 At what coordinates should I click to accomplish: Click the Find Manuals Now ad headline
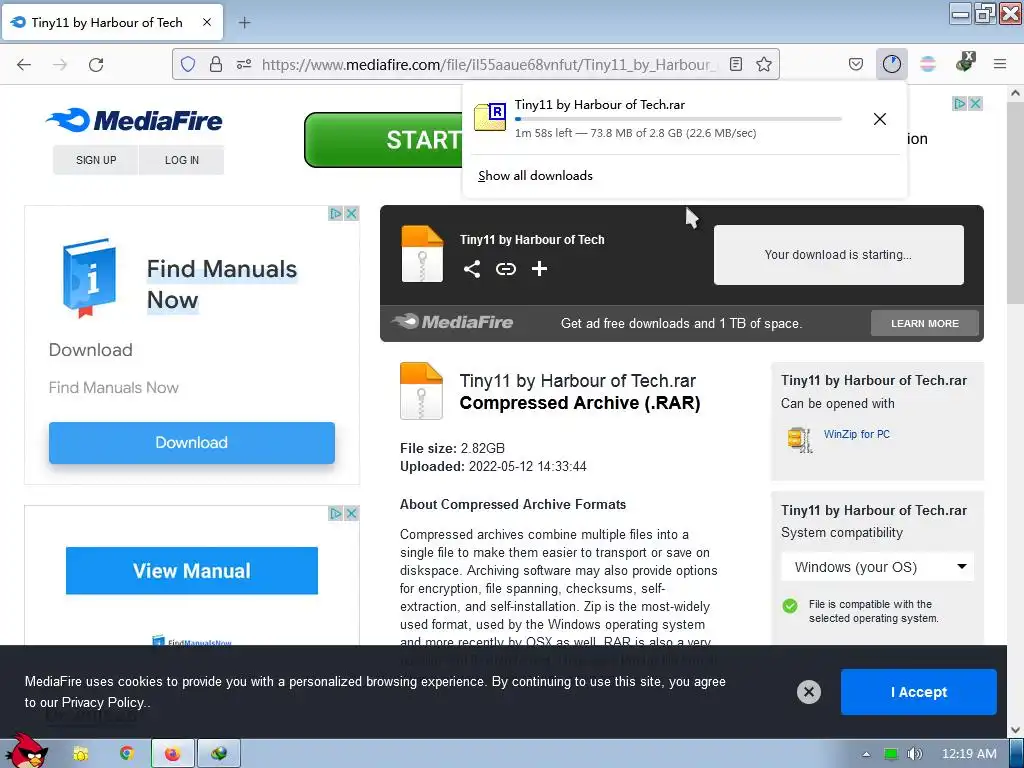coord(221,284)
